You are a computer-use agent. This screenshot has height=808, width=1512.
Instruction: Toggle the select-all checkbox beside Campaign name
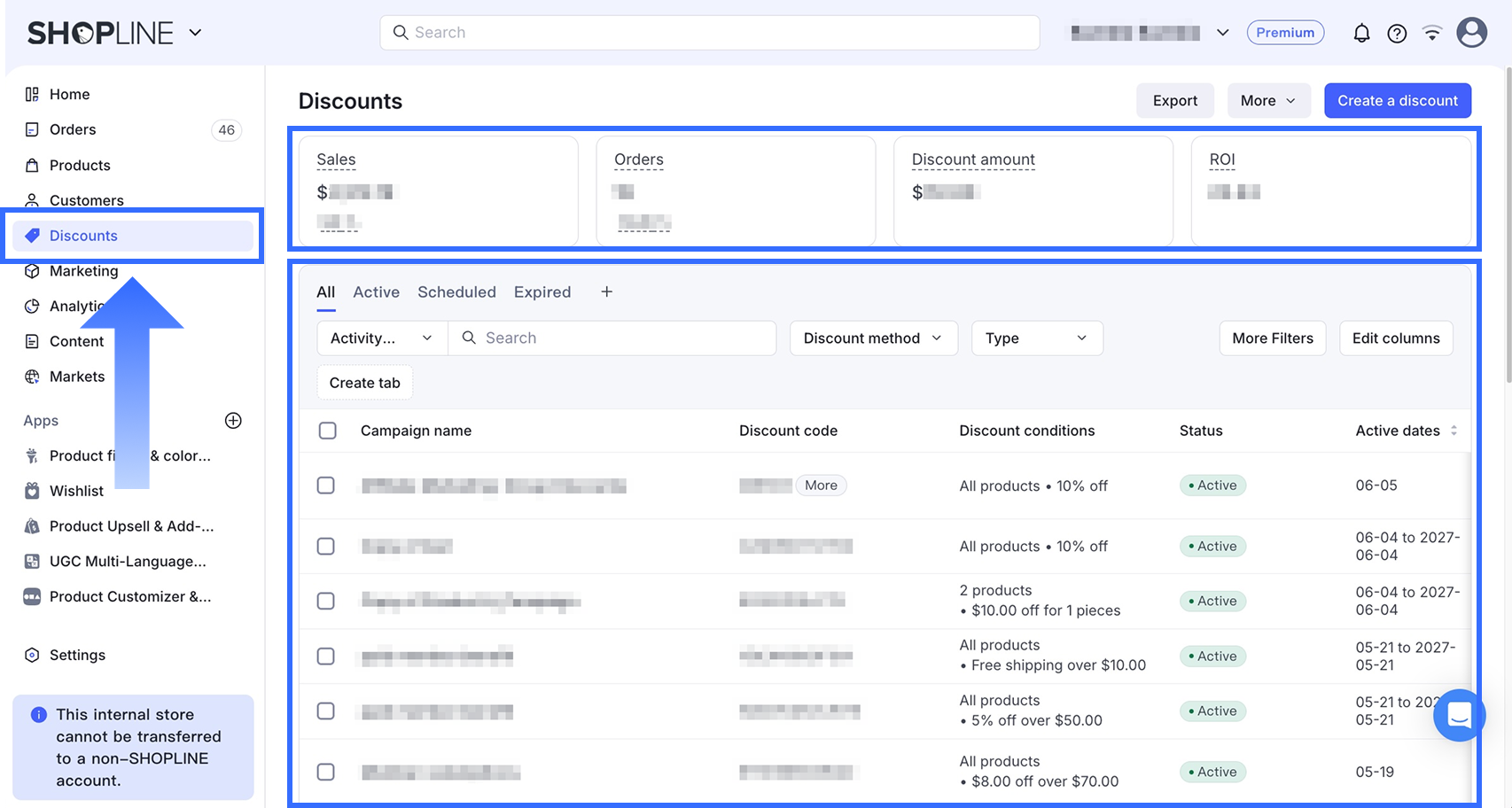(x=327, y=431)
